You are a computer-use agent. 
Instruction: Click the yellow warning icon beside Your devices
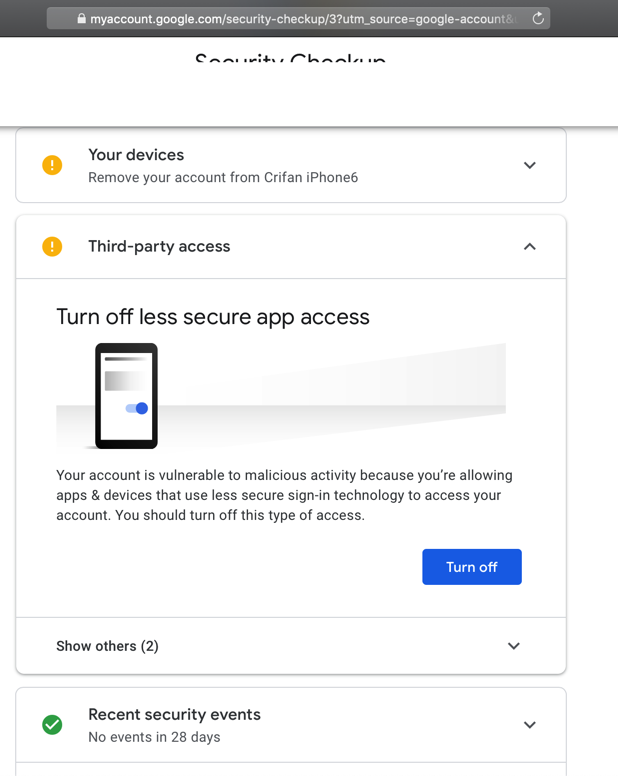click(52, 166)
